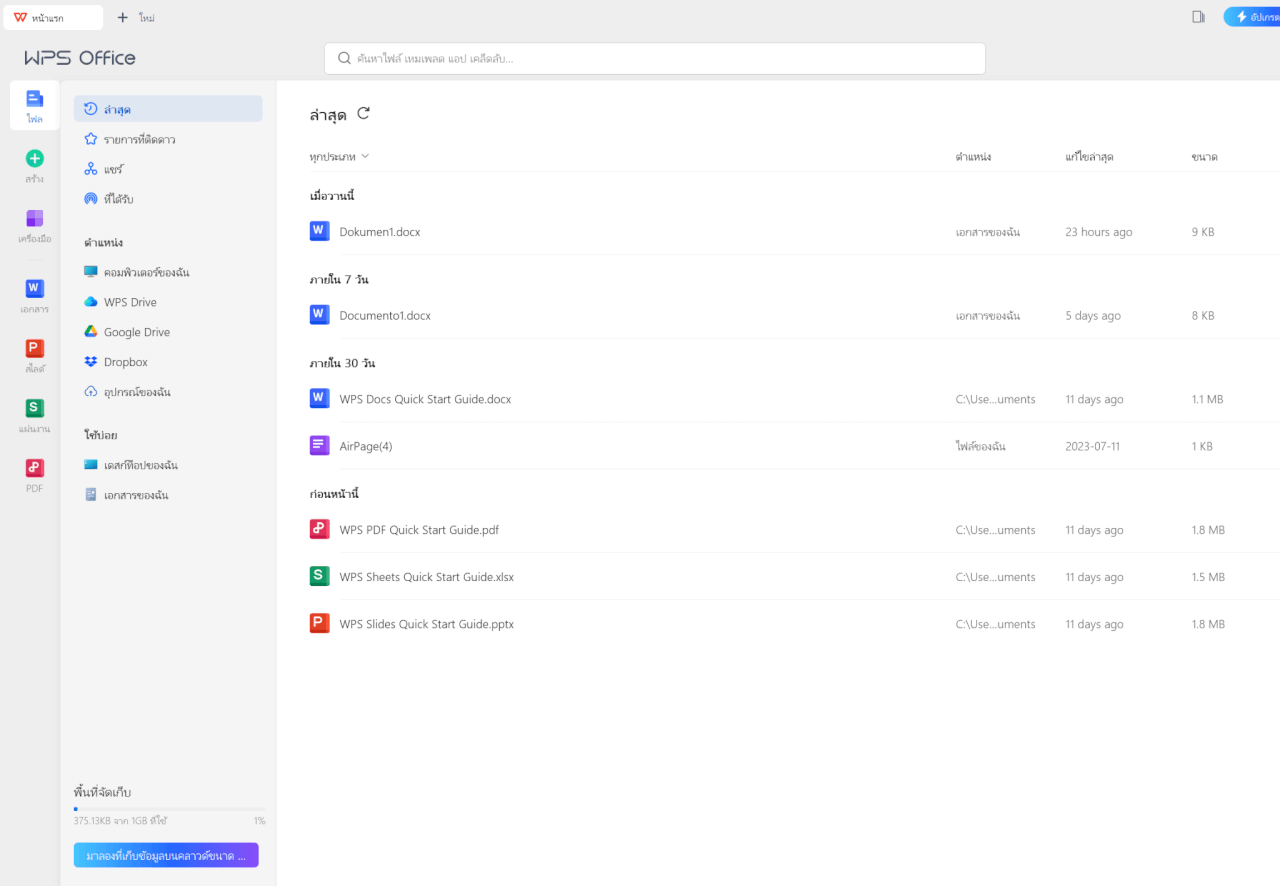Open Google Drive location
This screenshot has width=1280, height=886.
[168, 332]
